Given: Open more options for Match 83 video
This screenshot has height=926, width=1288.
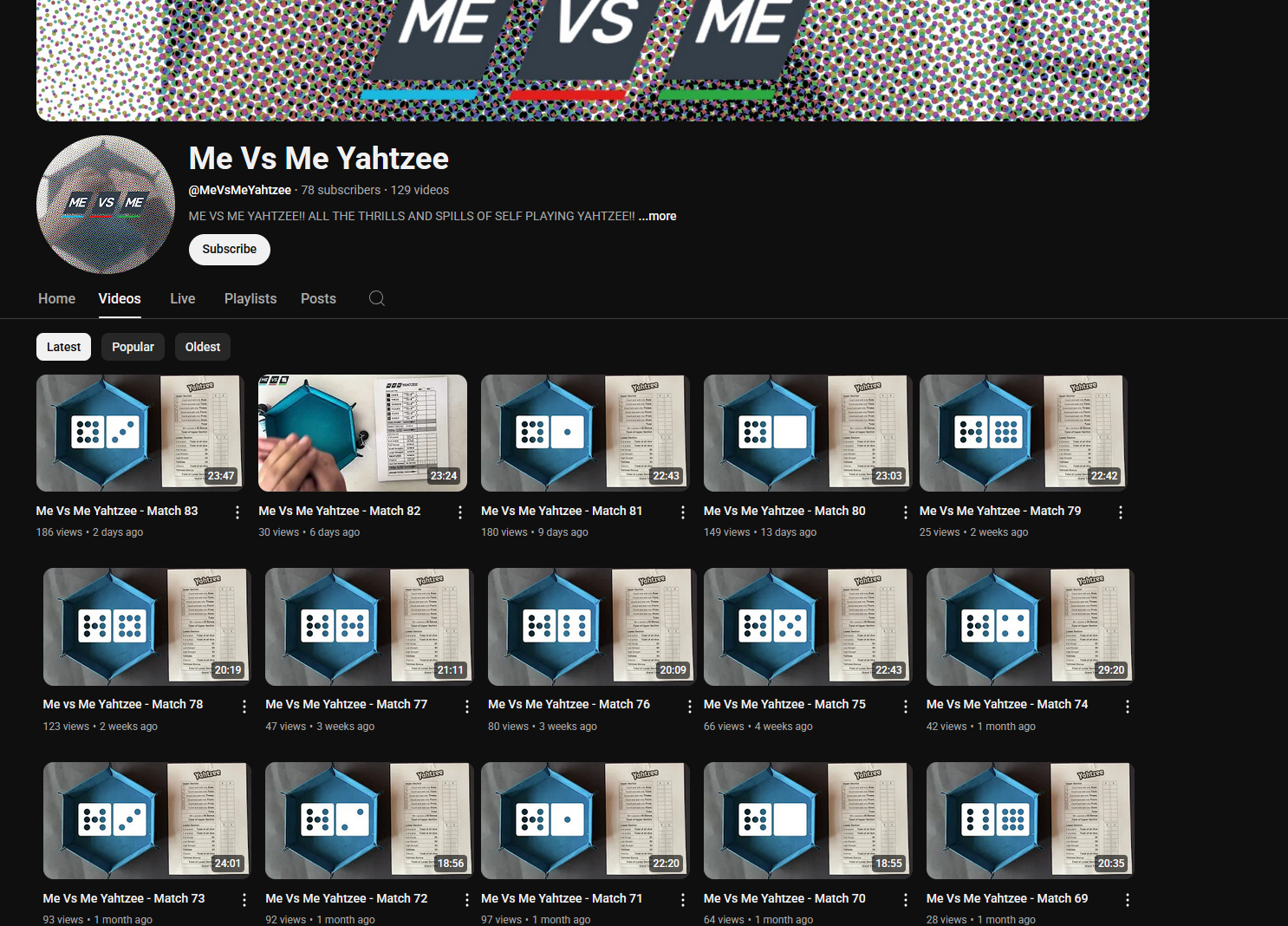Looking at the screenshot, I should coord(237,512).
